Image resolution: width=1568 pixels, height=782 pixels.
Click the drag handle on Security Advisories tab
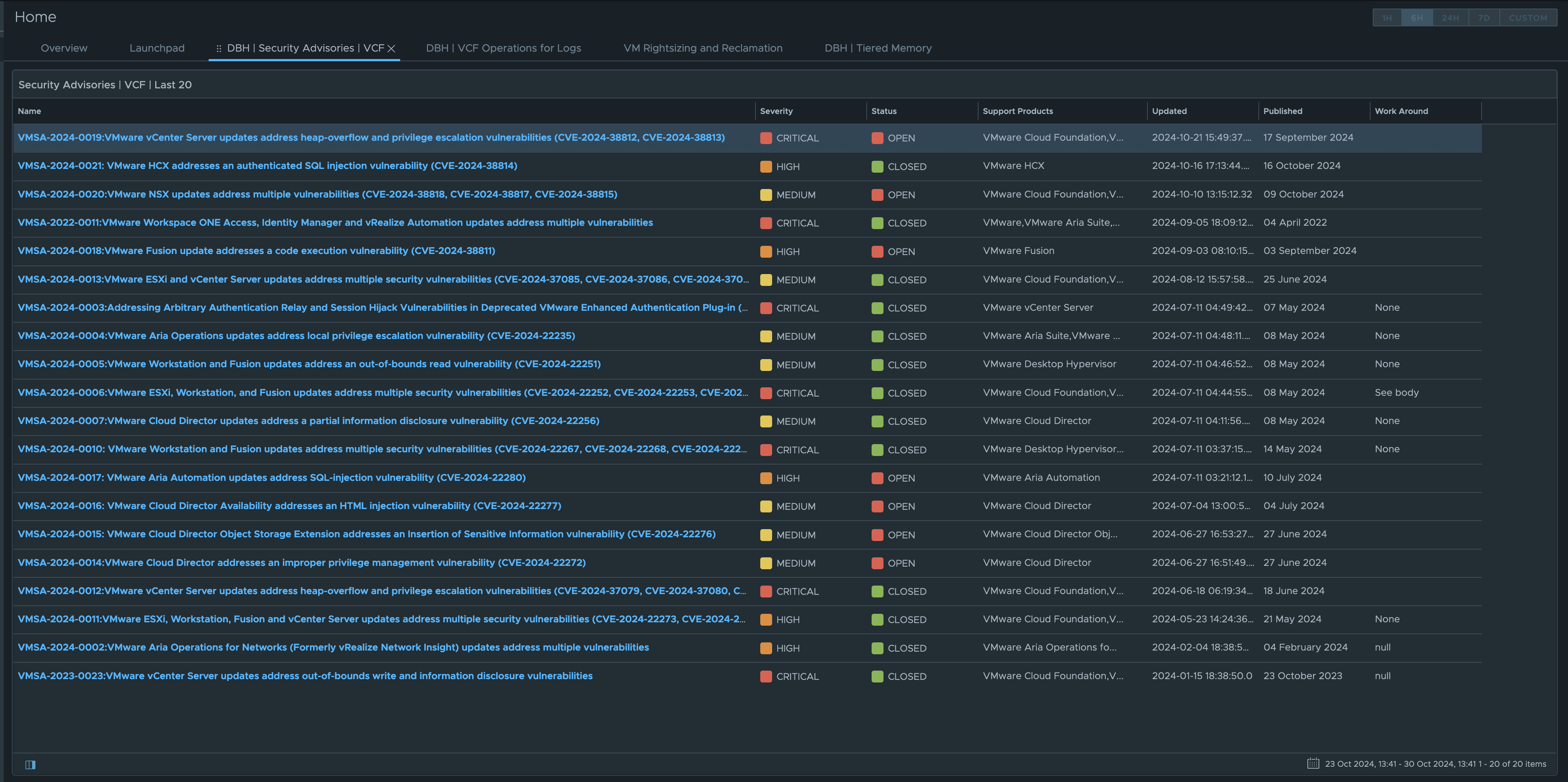(x=219, y=48)
